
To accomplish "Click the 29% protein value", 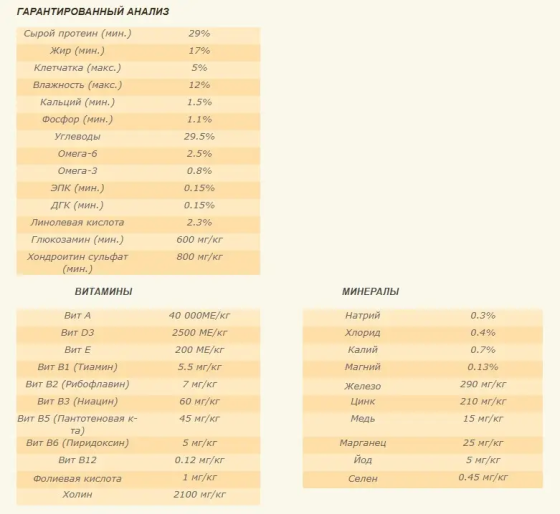I will coord(199,34).
